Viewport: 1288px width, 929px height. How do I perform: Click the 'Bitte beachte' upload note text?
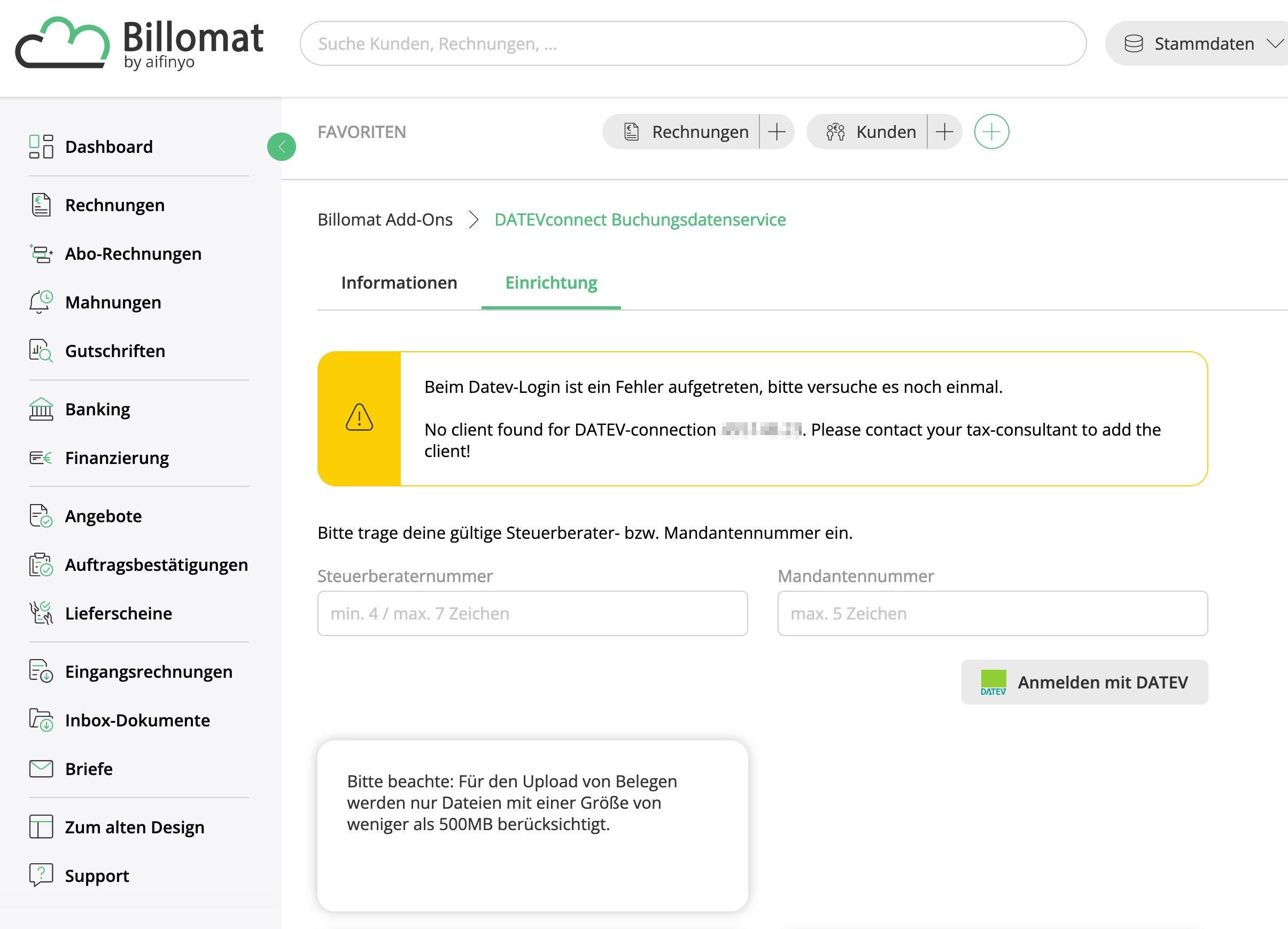[x=511, y=802]
